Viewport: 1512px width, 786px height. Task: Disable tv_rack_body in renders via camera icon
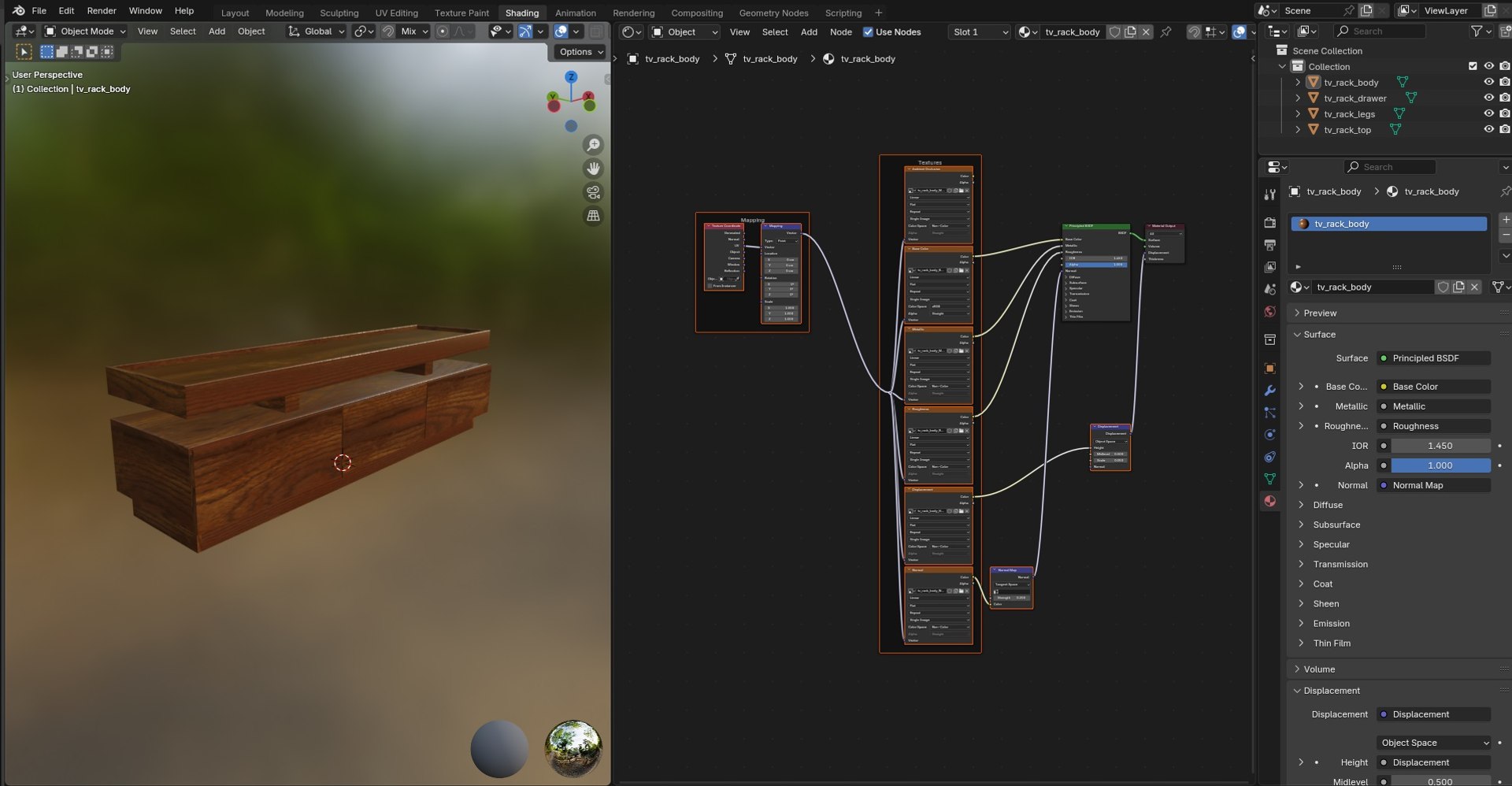coord(1505,83)
